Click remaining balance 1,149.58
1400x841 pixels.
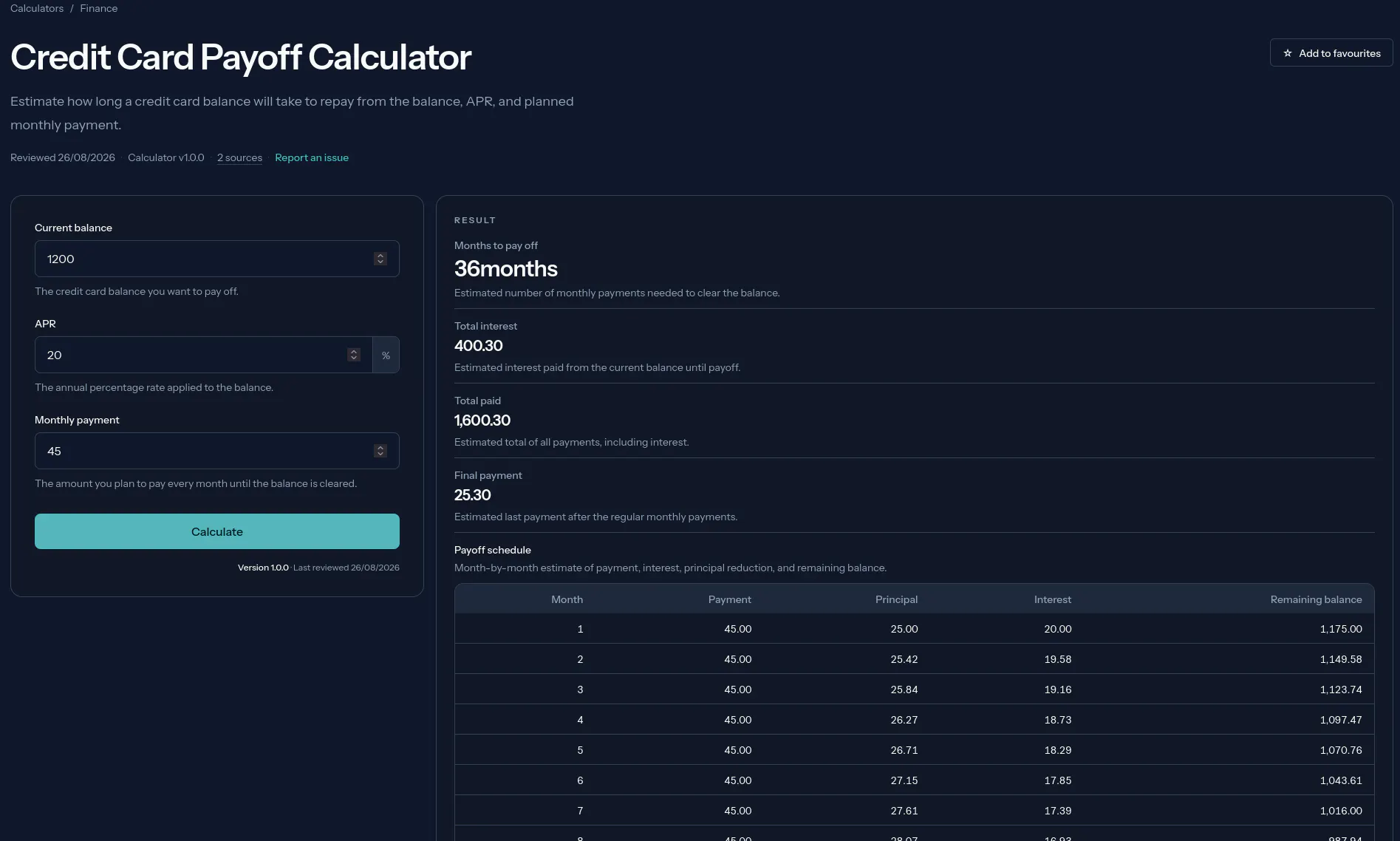[1341, 659]
